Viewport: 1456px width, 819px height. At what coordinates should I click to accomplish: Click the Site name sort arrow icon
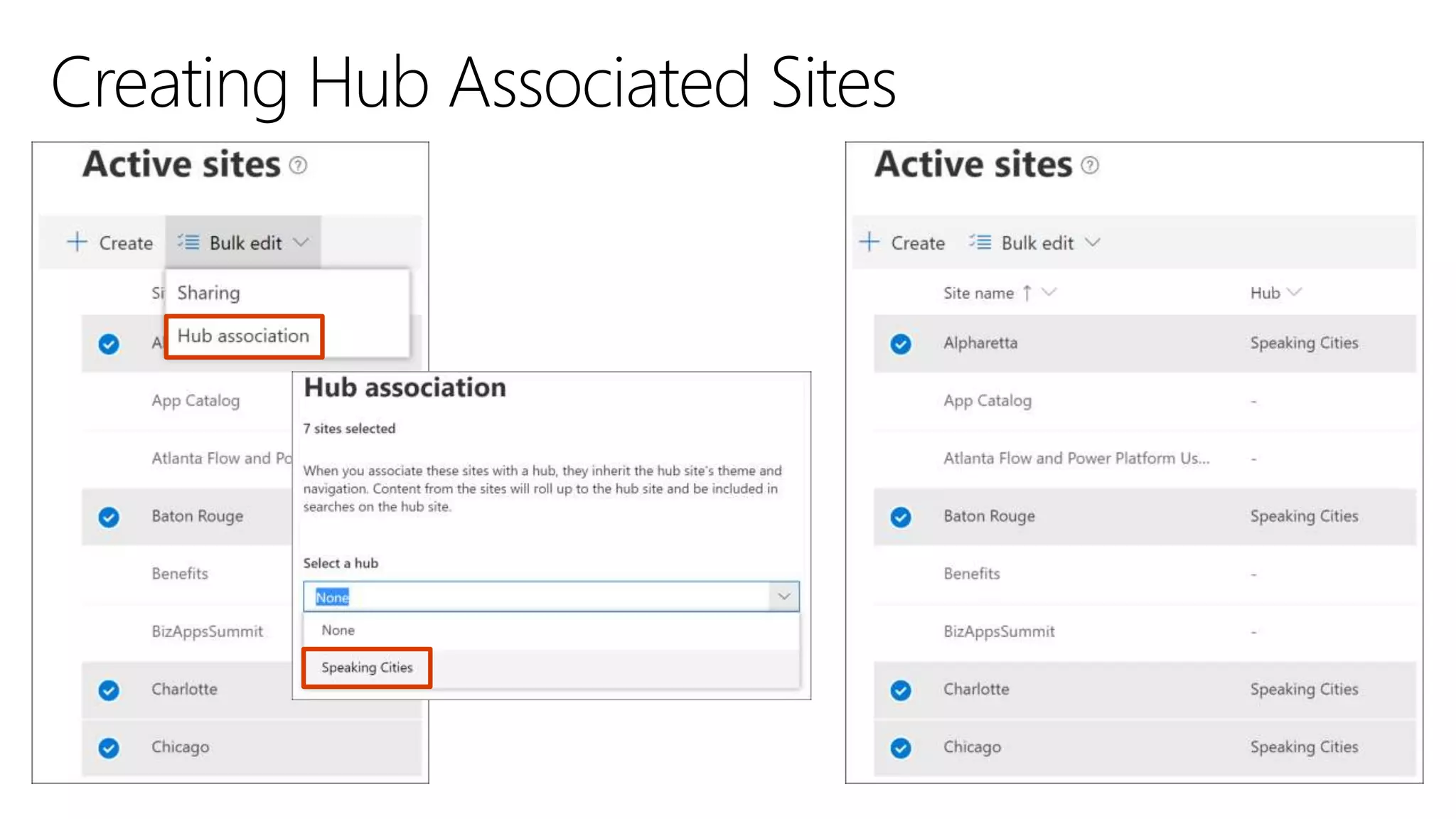(x=1027, y=293)
